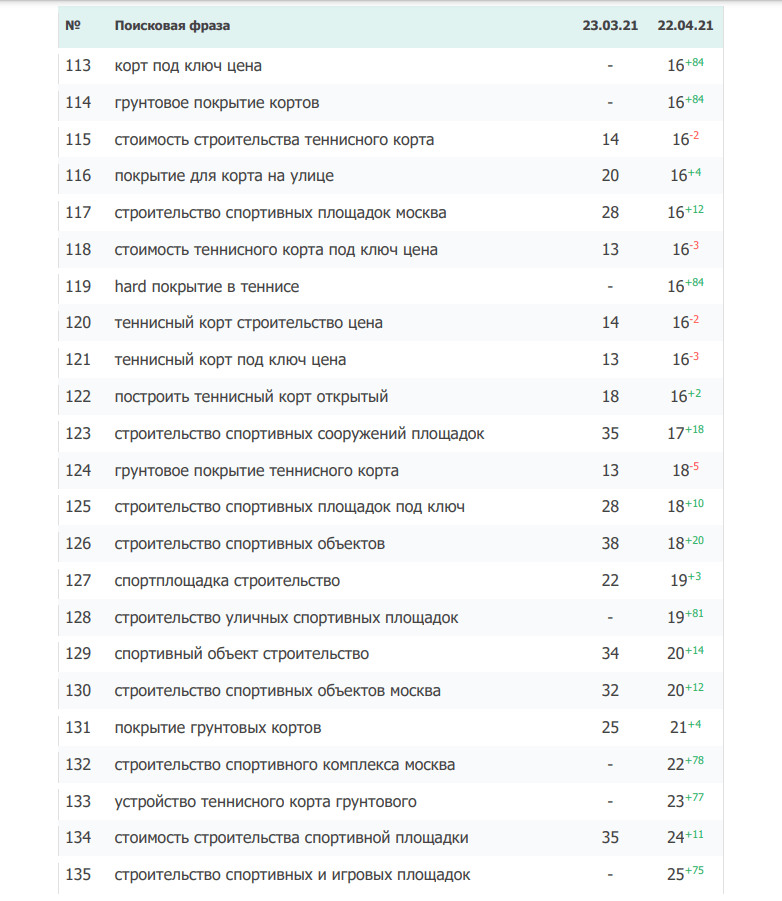Select phrase 'покрытие грунтовых кортов'

[x=218, y=727]
